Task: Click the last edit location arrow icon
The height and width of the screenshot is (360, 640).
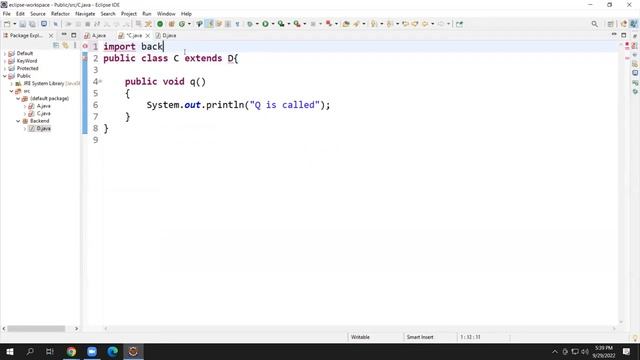Action: coord(405,24)
